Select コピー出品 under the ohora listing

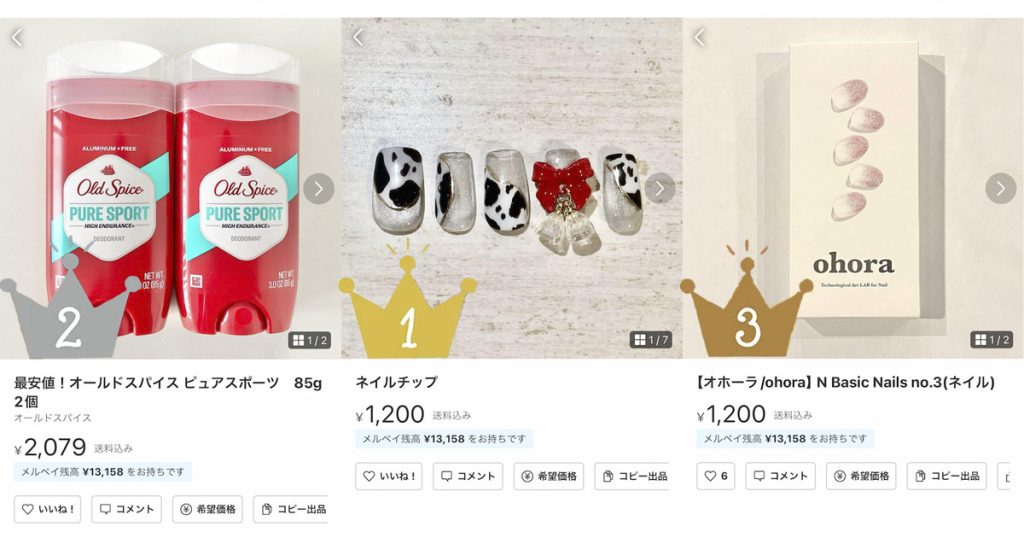point(947,477)
